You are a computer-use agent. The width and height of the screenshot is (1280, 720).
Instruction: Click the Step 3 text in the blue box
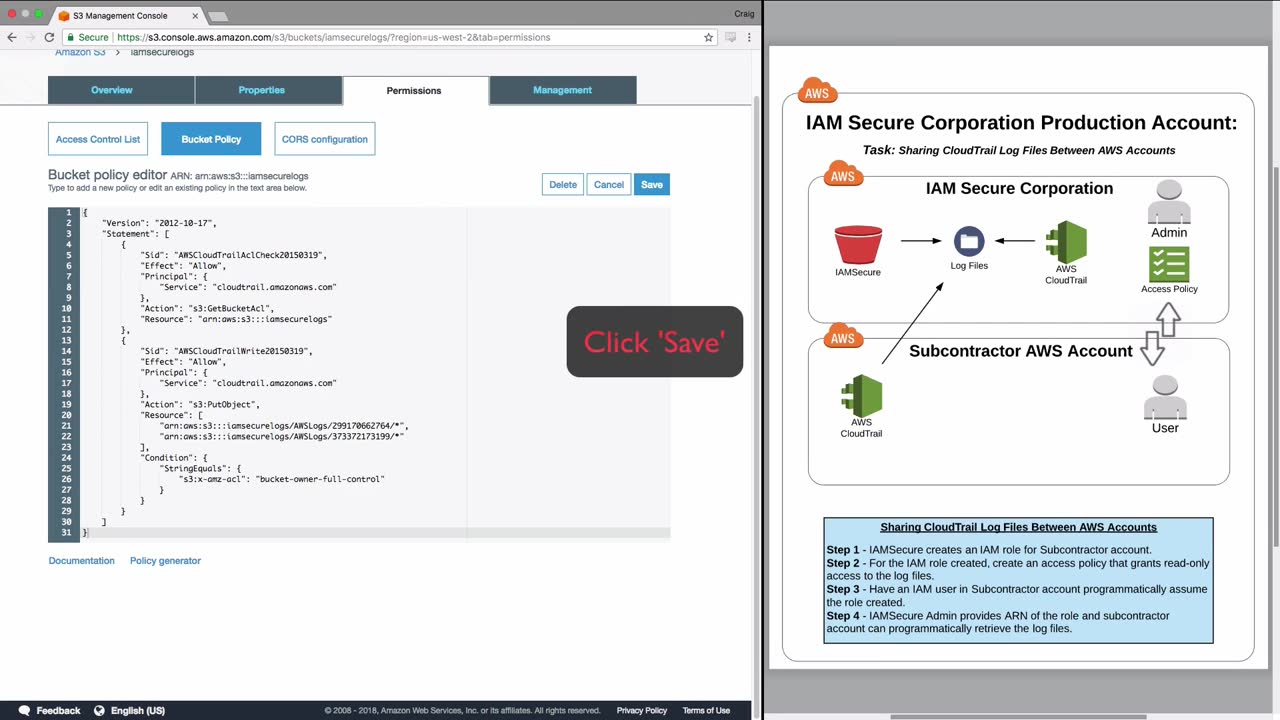pyautogui.click(x=1017, y=596)
